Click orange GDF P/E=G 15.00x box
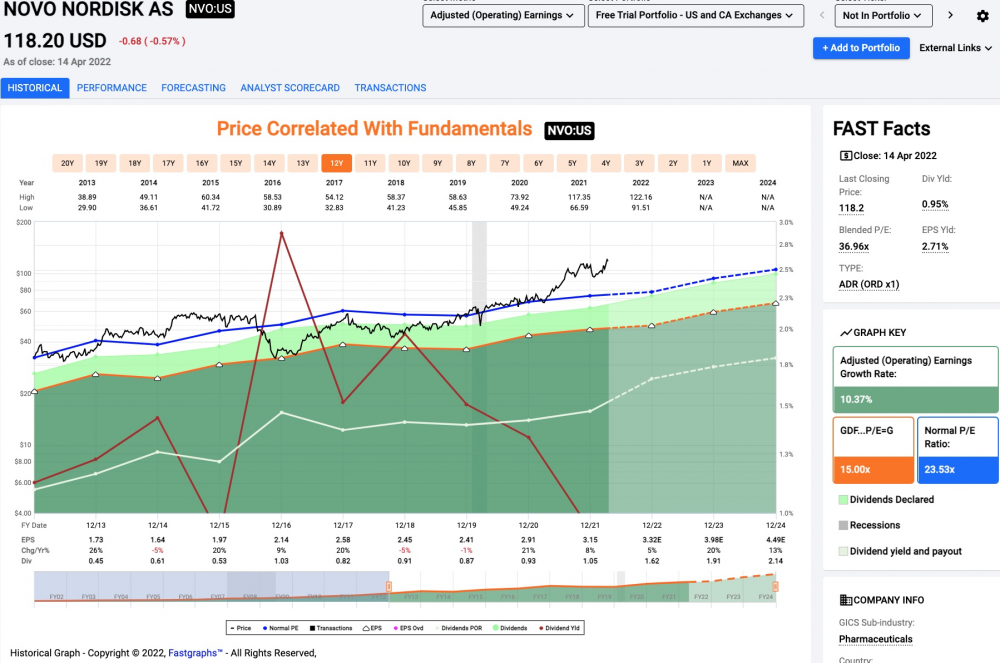This screenshot has width=1000, height=663. [873, 450]
